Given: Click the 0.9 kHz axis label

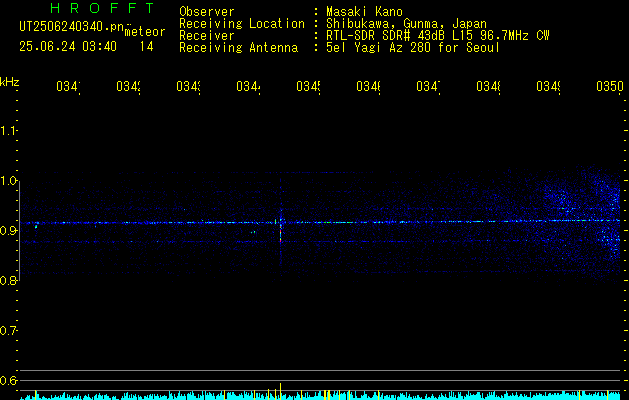Looking at the screenshot, I should coord(8,231).
